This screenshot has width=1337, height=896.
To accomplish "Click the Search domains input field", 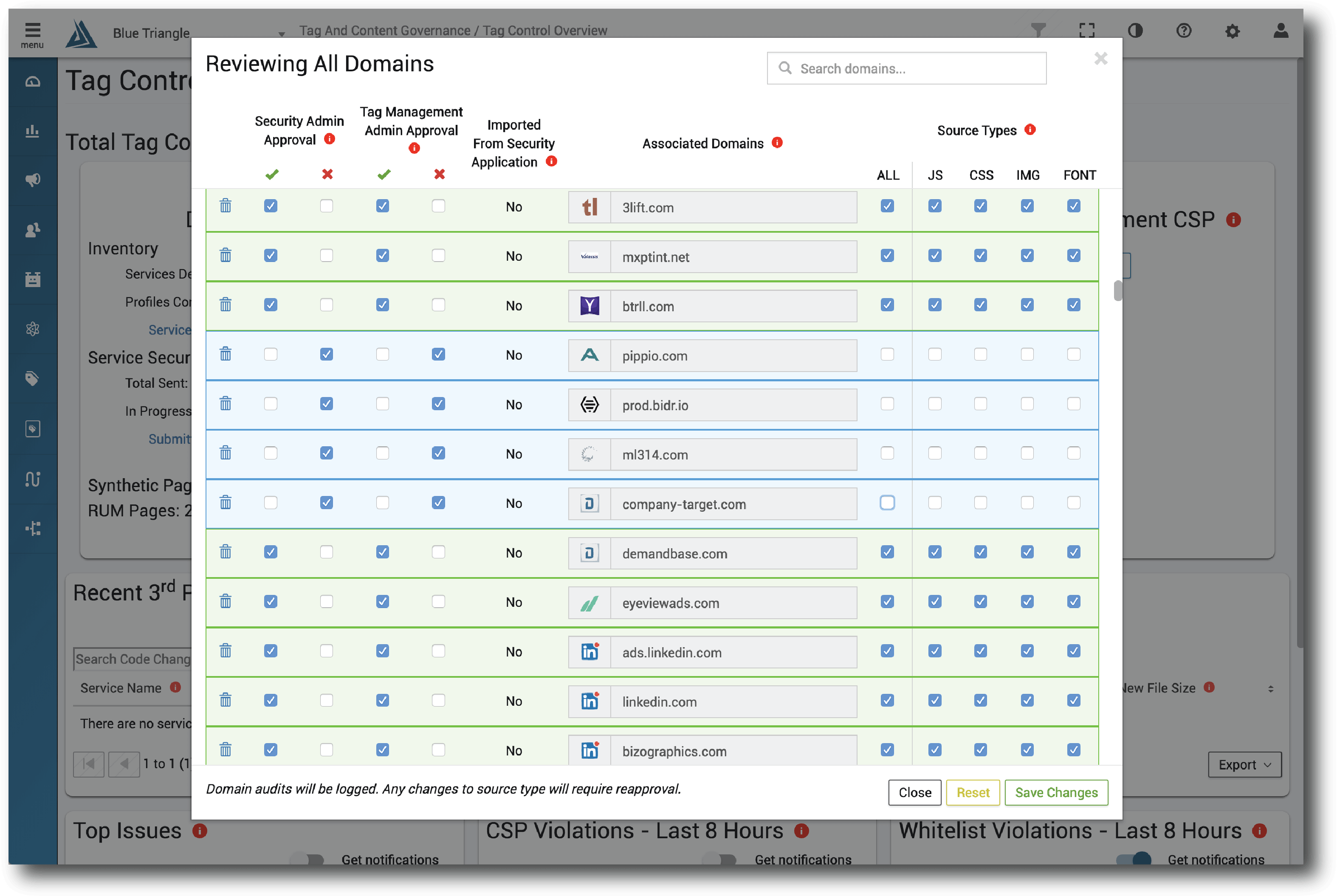I will (905, 68).
